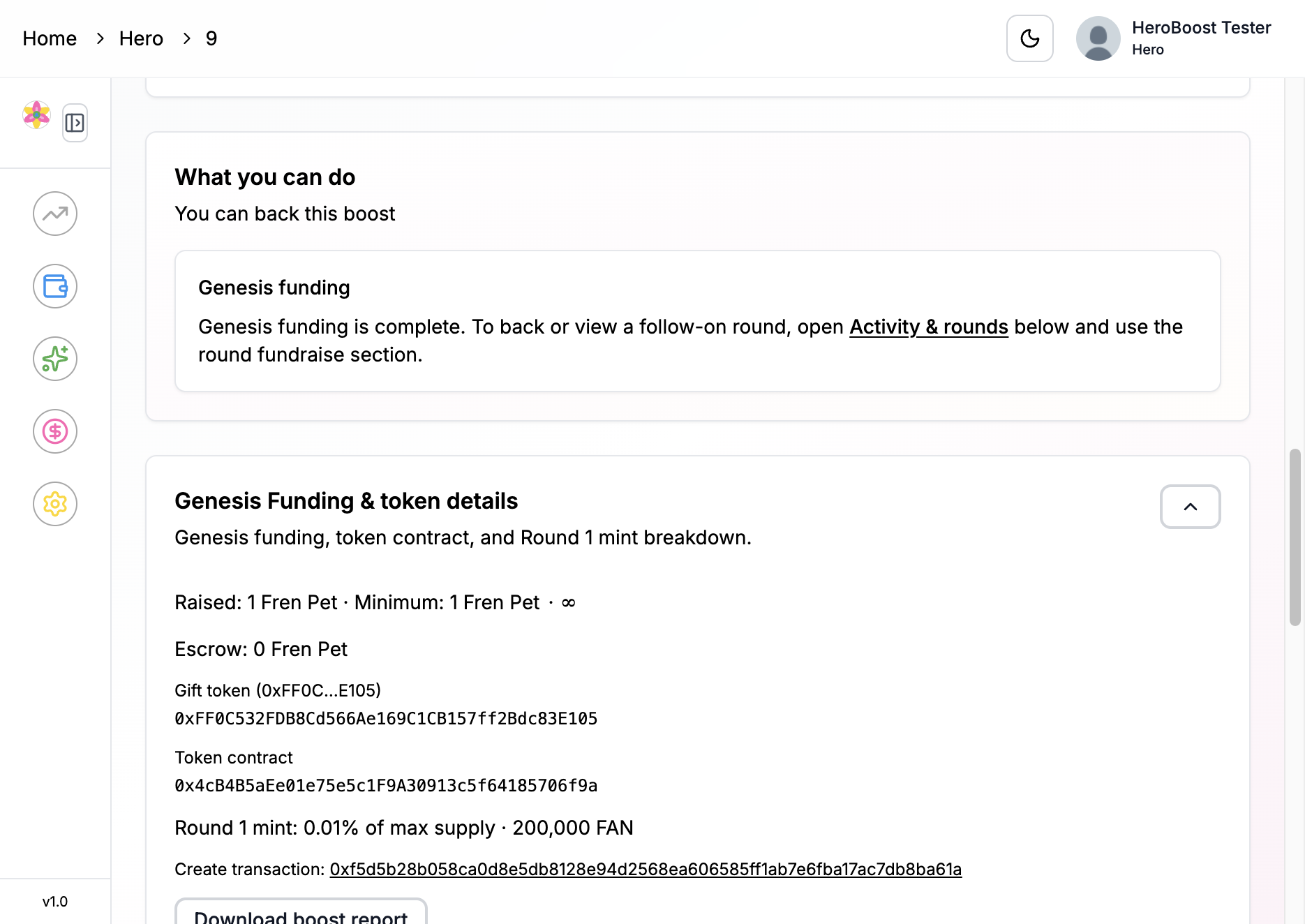This screenshot has width=1305, height=924.
Task: Click the page vertical scrollbar thumb
Action: 1295,537
